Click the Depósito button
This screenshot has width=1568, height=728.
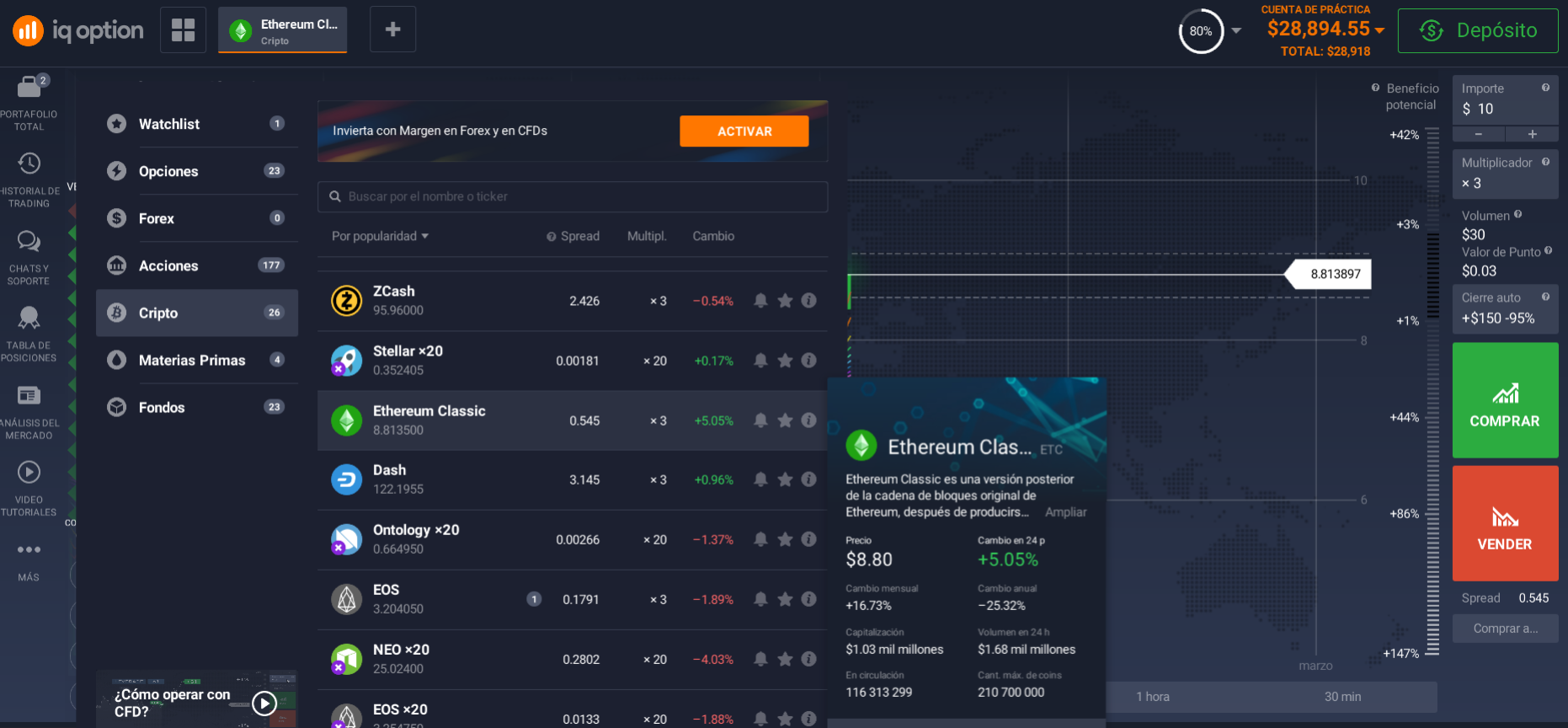point(1478,30)
